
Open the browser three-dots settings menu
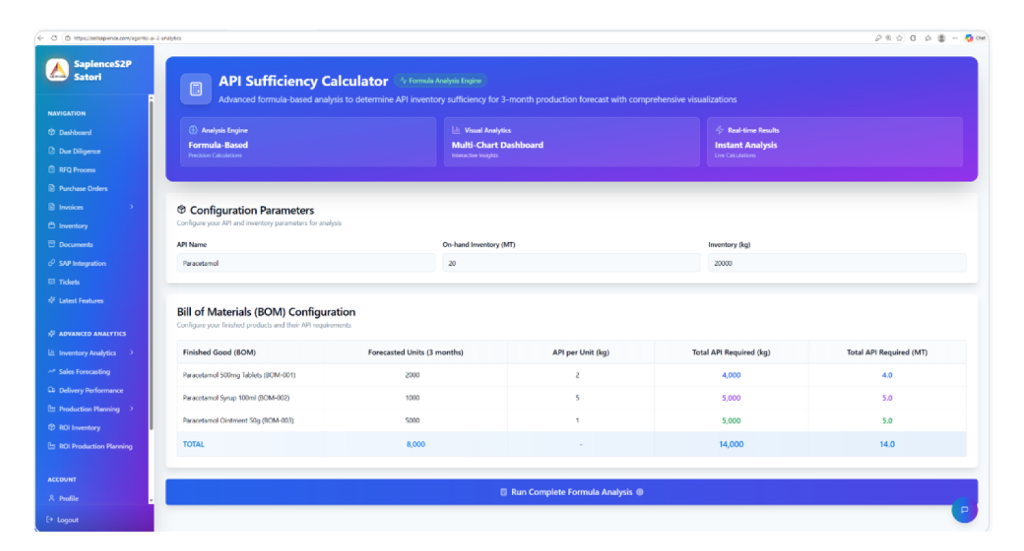tap(955, 38)
